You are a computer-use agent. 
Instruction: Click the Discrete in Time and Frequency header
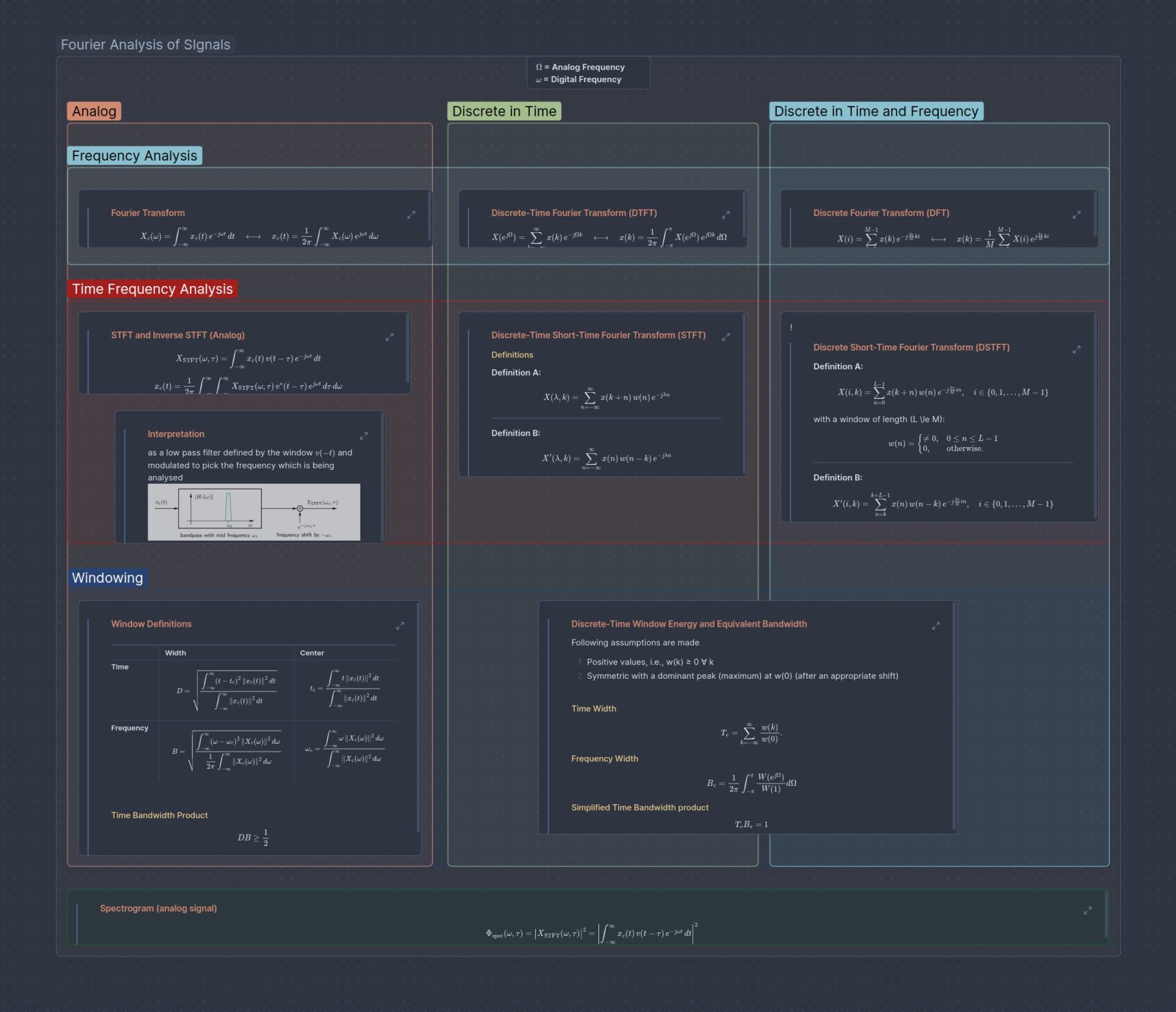876,111
